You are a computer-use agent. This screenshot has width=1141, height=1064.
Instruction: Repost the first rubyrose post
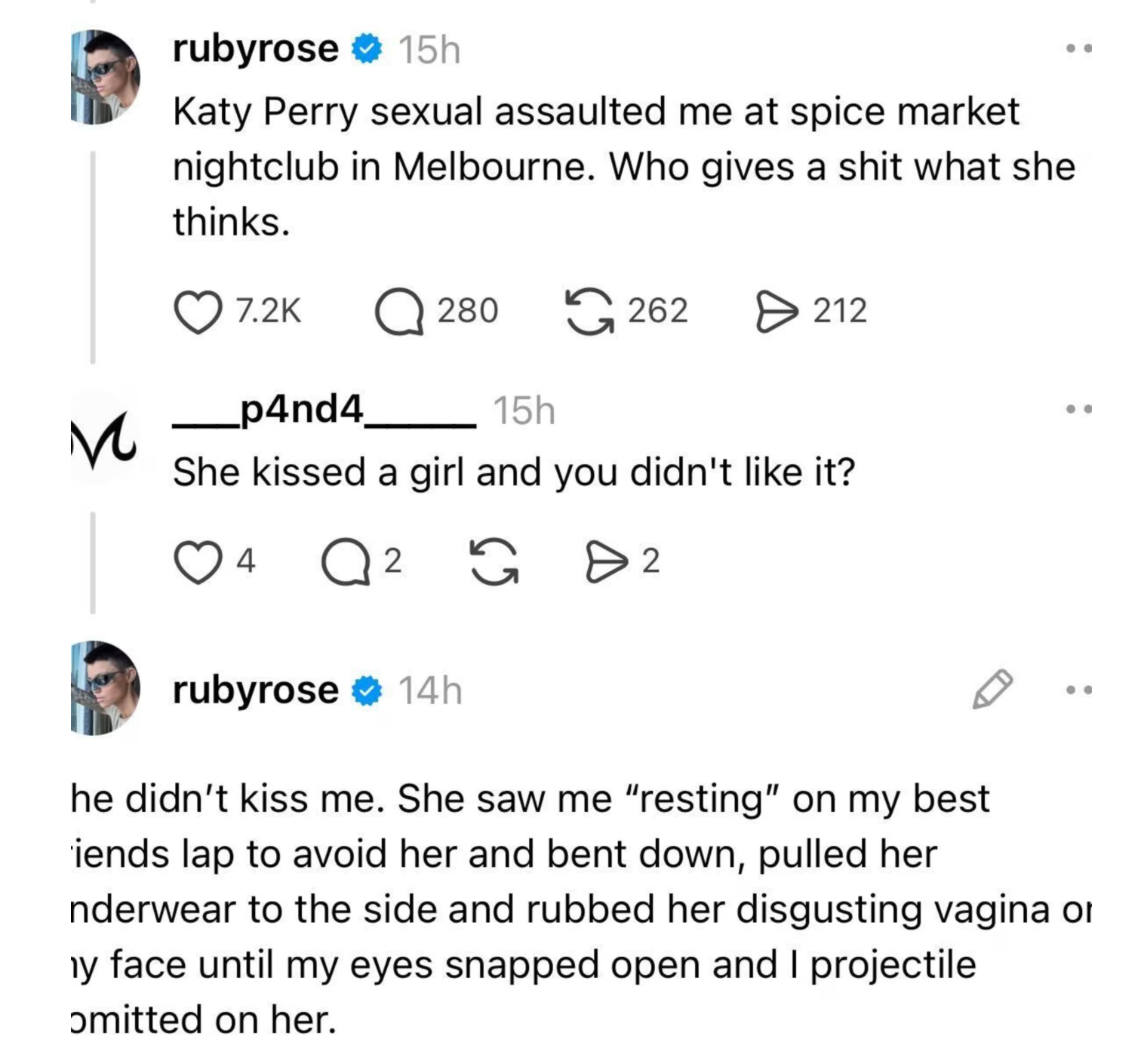coord(589,312)
